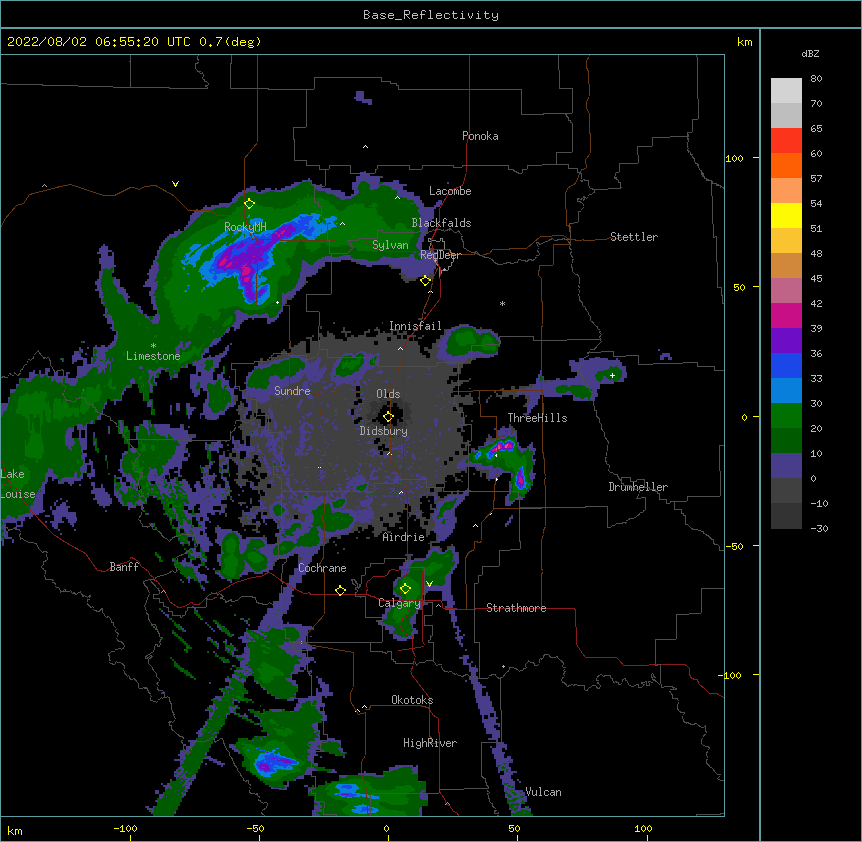Click the Sylvan label
Viewport: 862px width, 842px height.
pyautogui.click(x=390, y=245)
